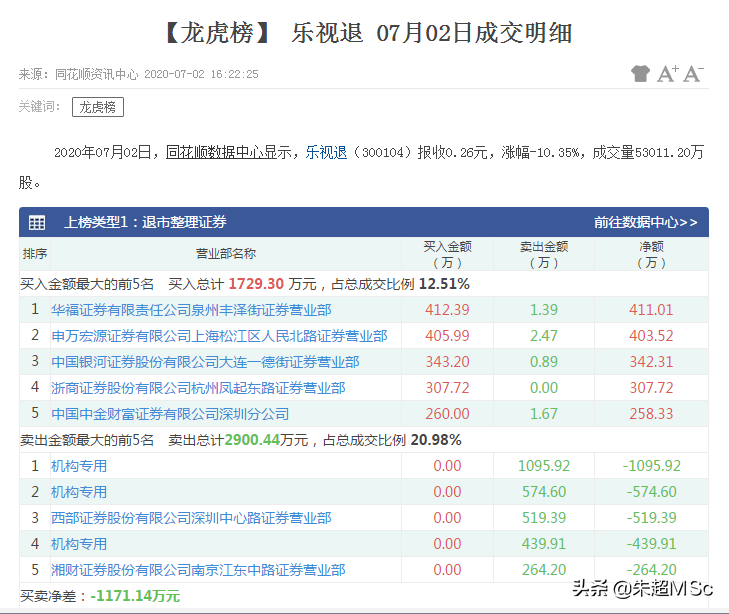
Task: Select sell amount value 574.60
Action: [544, 492]
